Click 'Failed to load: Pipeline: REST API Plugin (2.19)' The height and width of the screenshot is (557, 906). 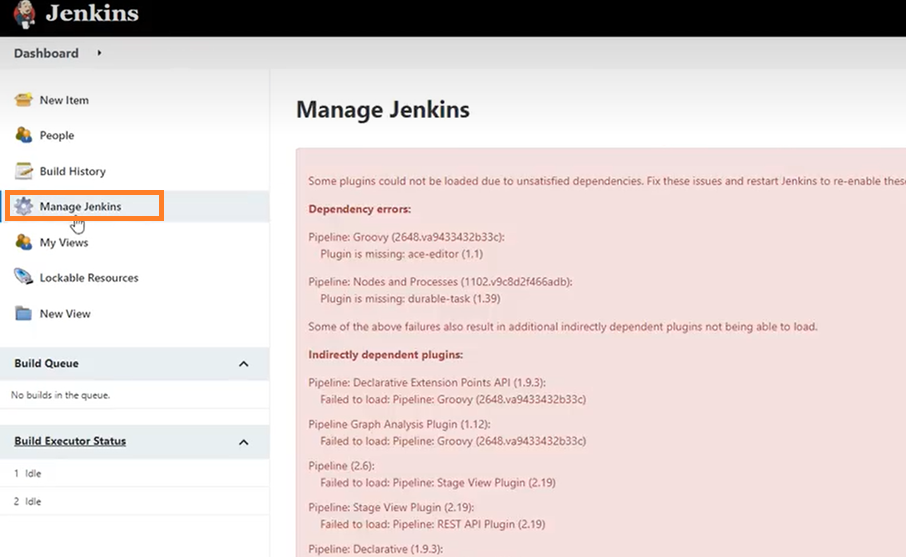click(x=433, y=524)
